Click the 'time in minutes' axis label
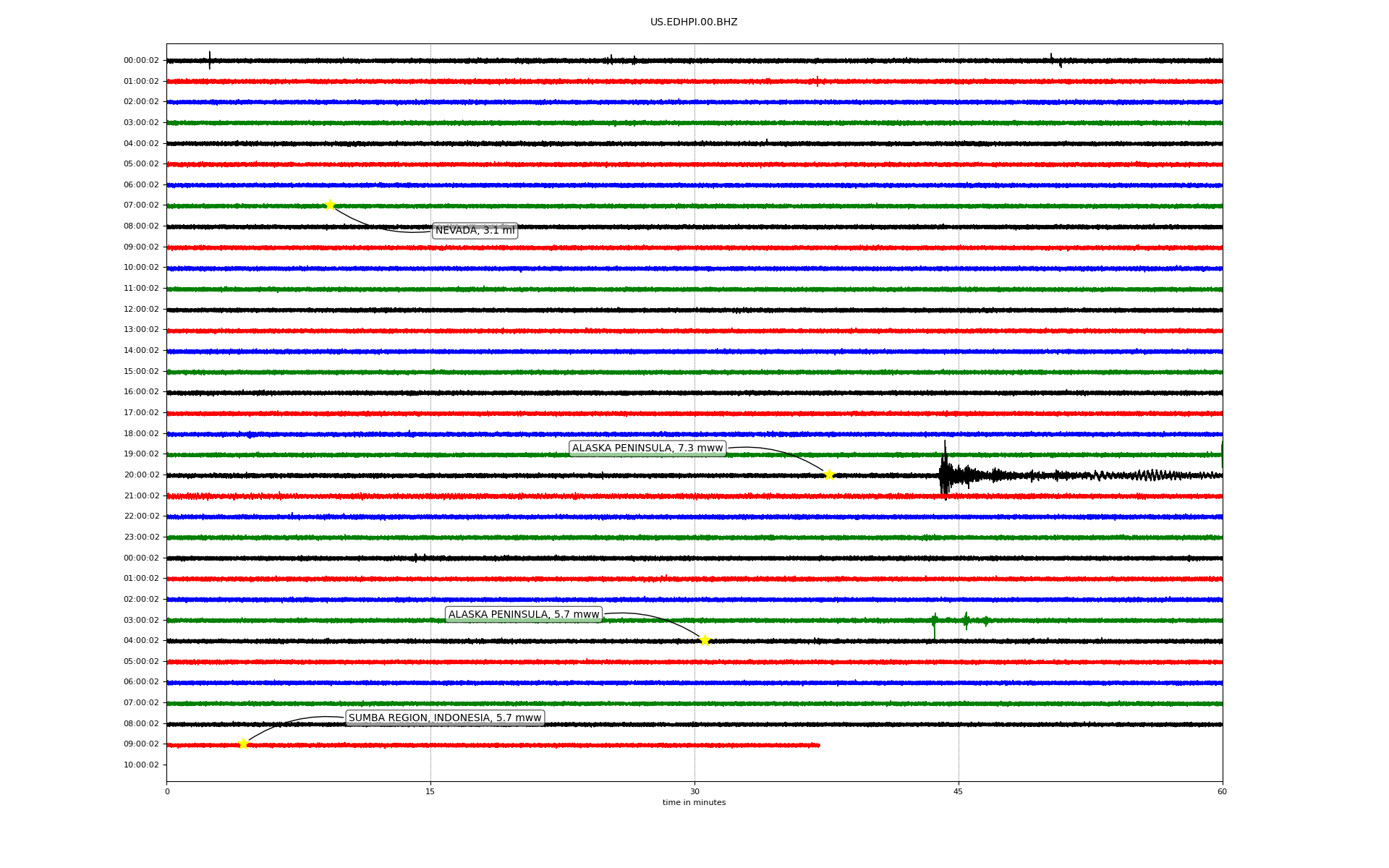Screen dimensions: 1389x868 tap(694, 803)
